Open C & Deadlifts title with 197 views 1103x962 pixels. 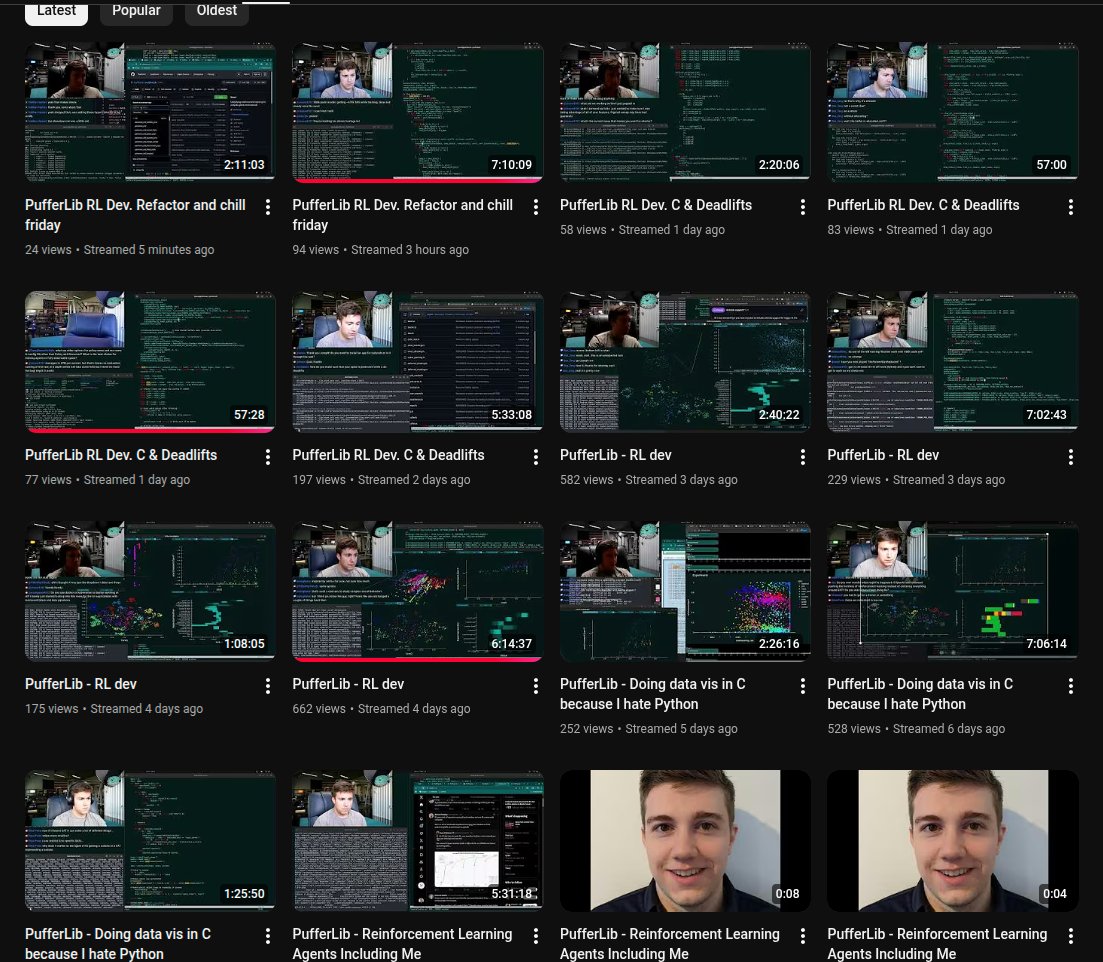click(388, 455)
